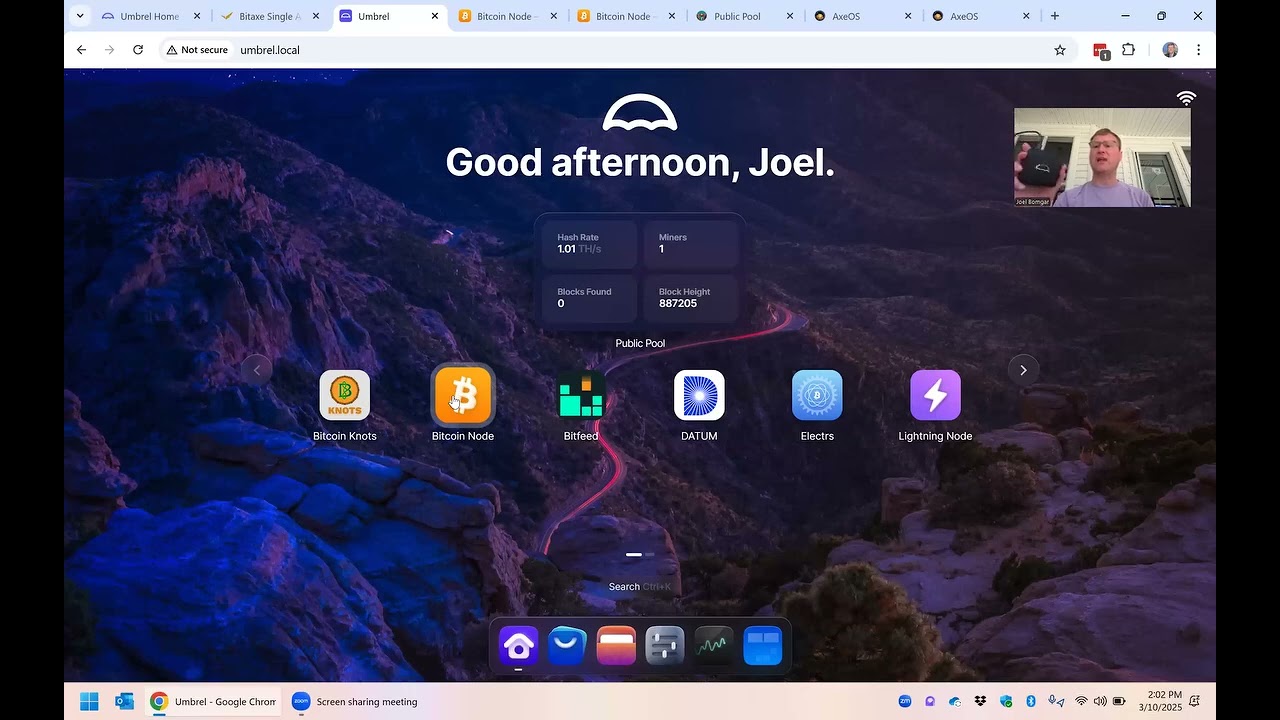Open Home from the Umbrel dock
Screen dimensions: 1280x720
pos(518,646)
